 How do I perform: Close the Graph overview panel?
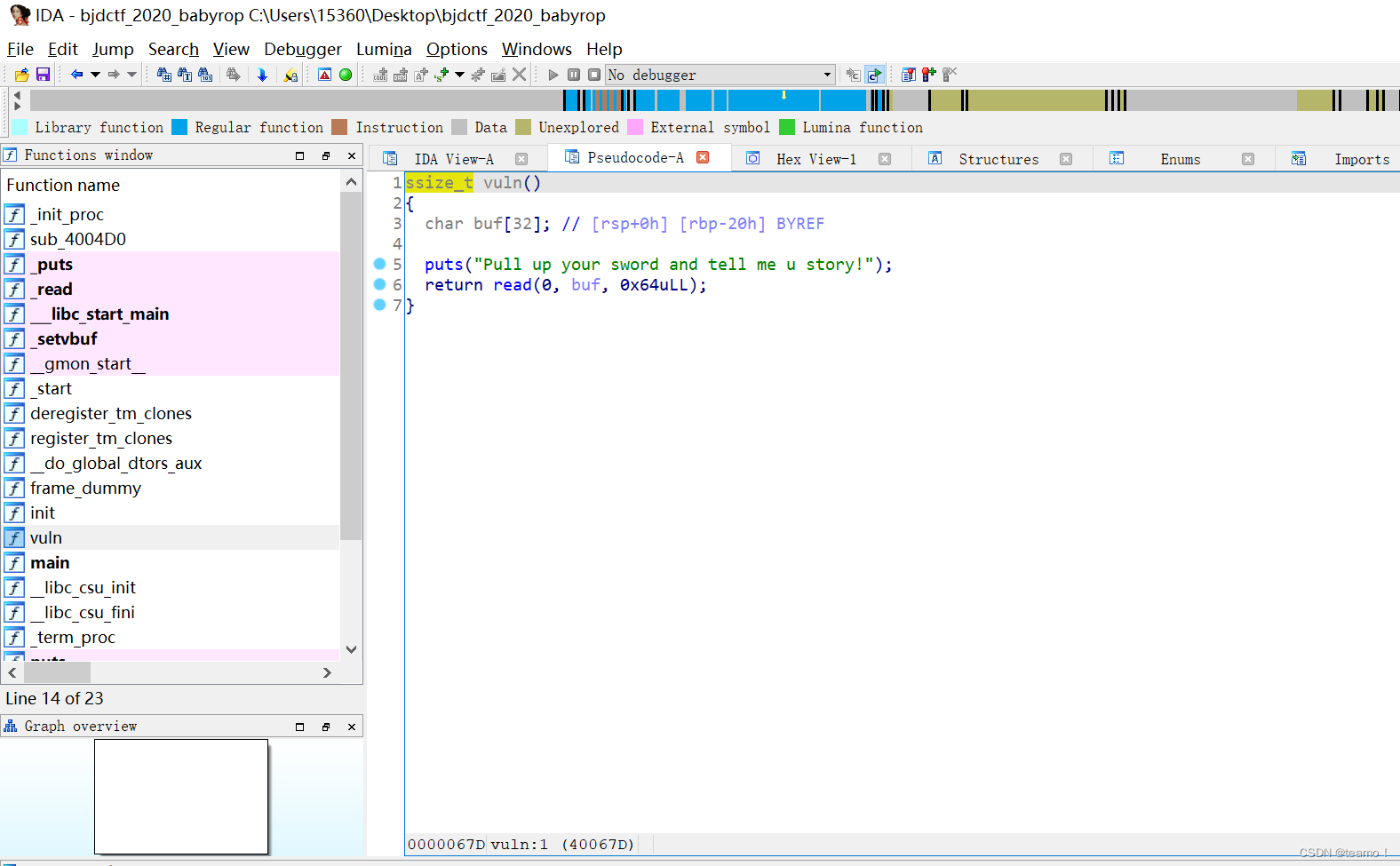[x=352, y=727]
